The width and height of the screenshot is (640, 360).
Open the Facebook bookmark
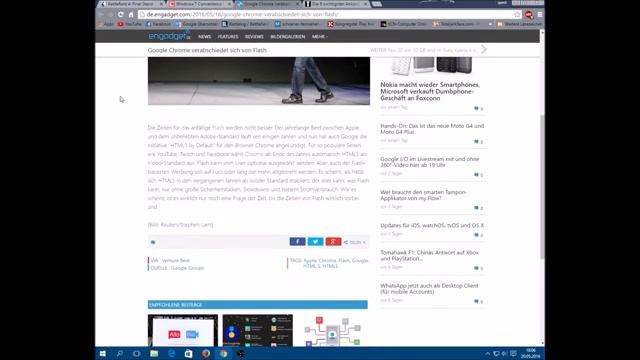[159, 24]
